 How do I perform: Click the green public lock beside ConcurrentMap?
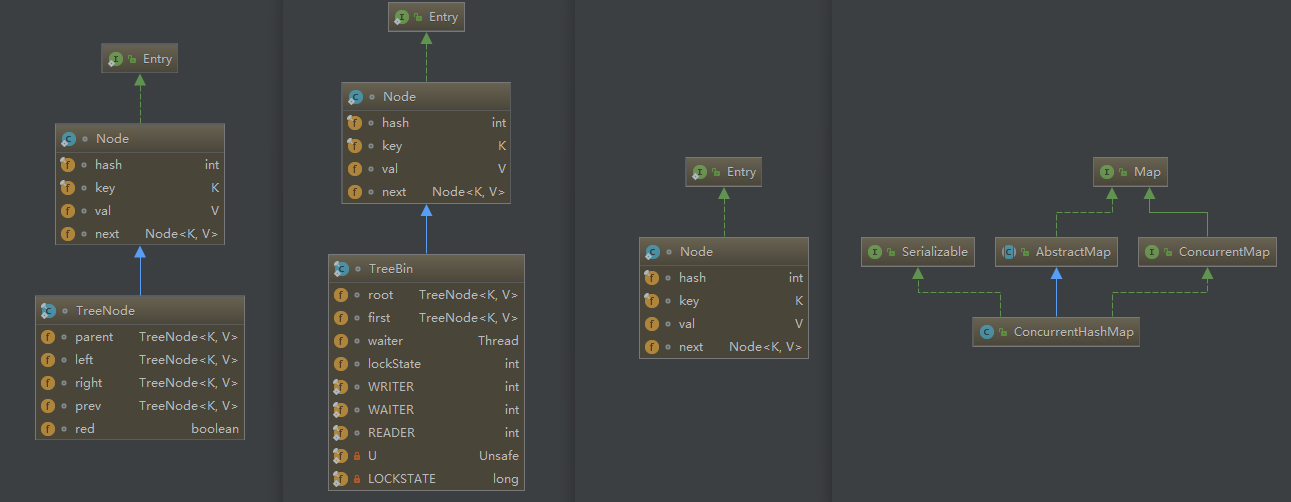pyautogui.click(x=1168, y=252)
